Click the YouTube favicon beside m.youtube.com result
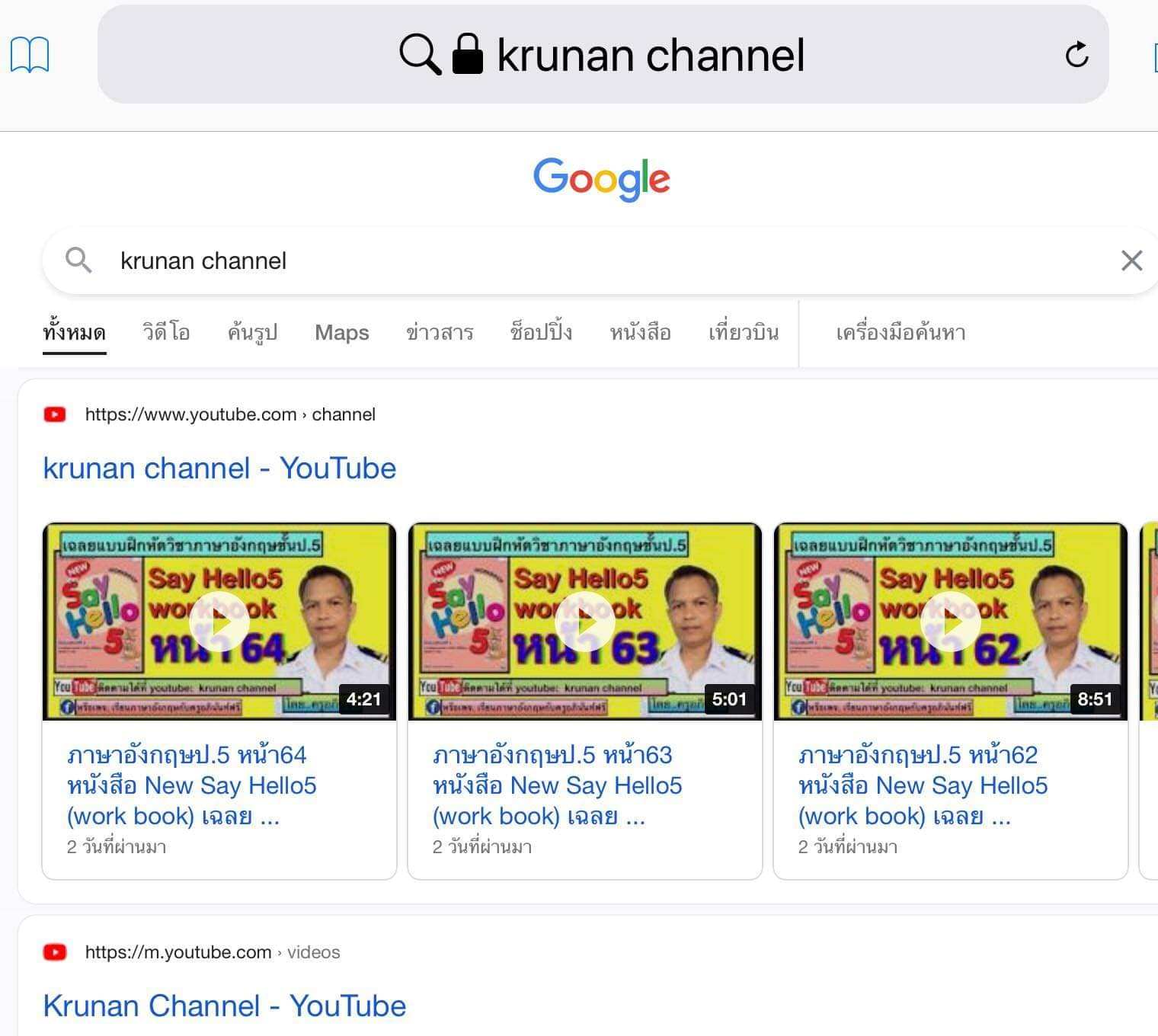This screenshot has width=1158, height=1036. [x=55, y=952]
